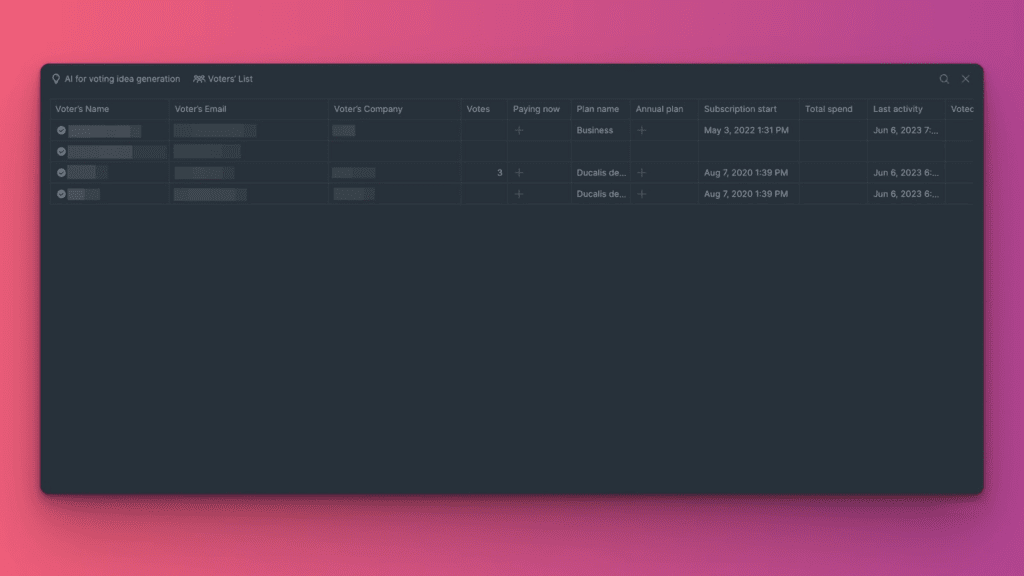Toggle the check icon in second voter row
Image resolution: width=1024 pixels, height=576 pixels.
click(x=61, y=152)
